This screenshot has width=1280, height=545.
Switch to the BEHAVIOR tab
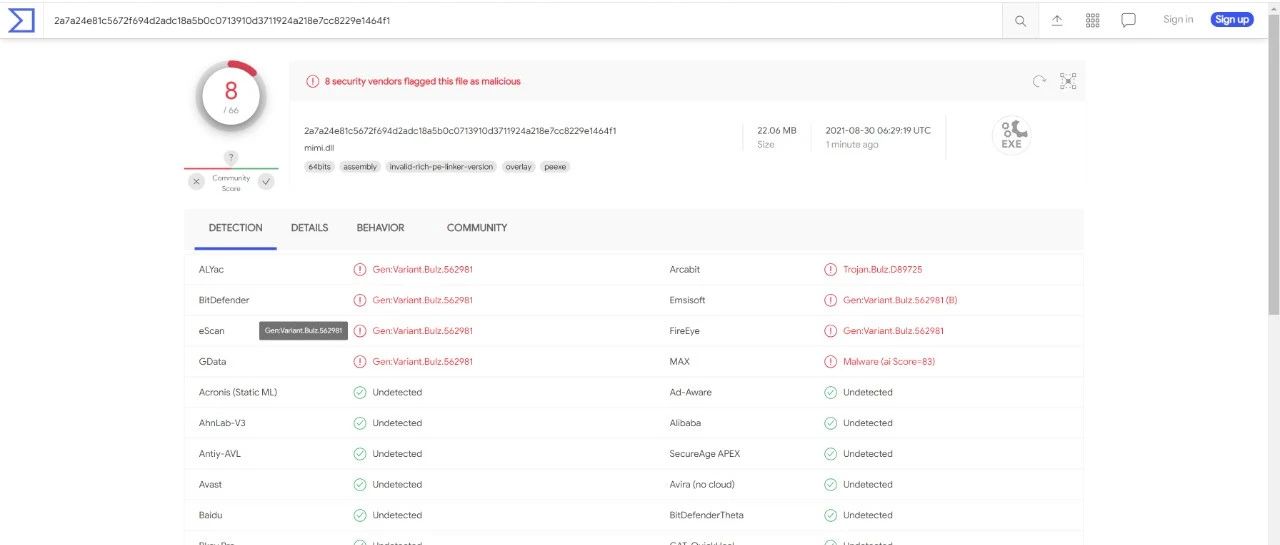[380, 228]
